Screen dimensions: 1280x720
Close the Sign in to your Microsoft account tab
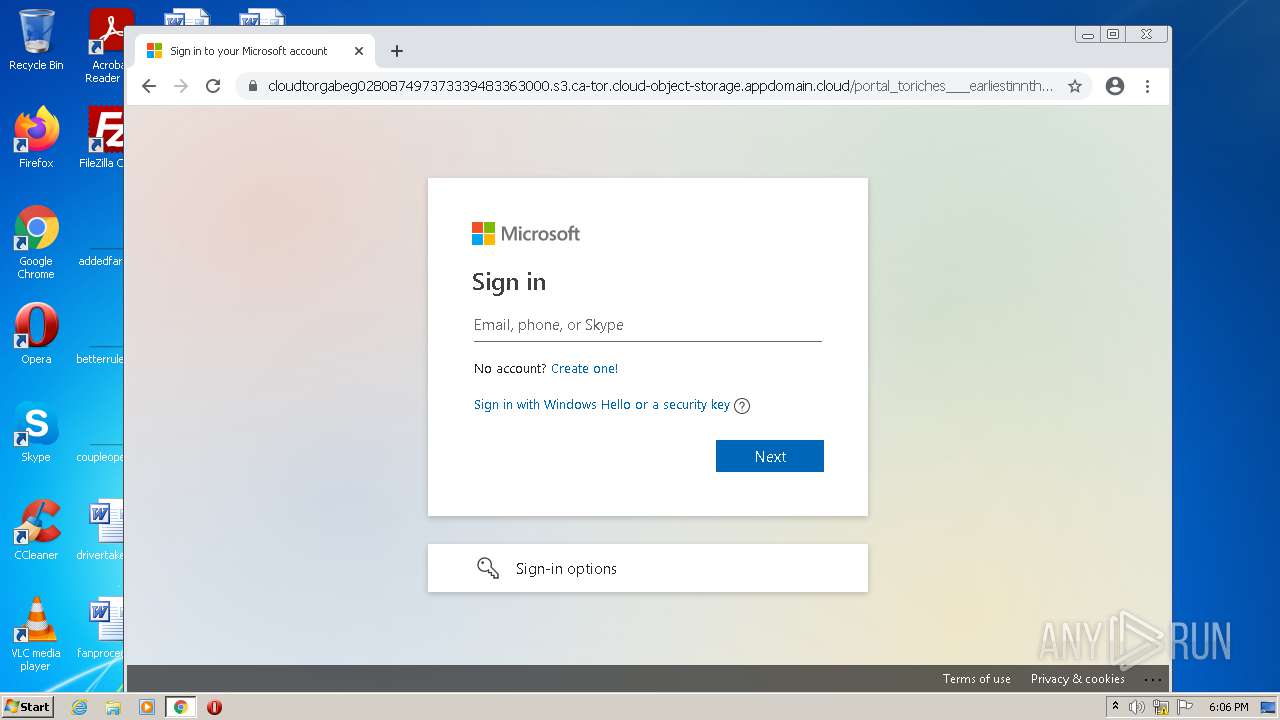pyautogui.click(x=359, y=51)
